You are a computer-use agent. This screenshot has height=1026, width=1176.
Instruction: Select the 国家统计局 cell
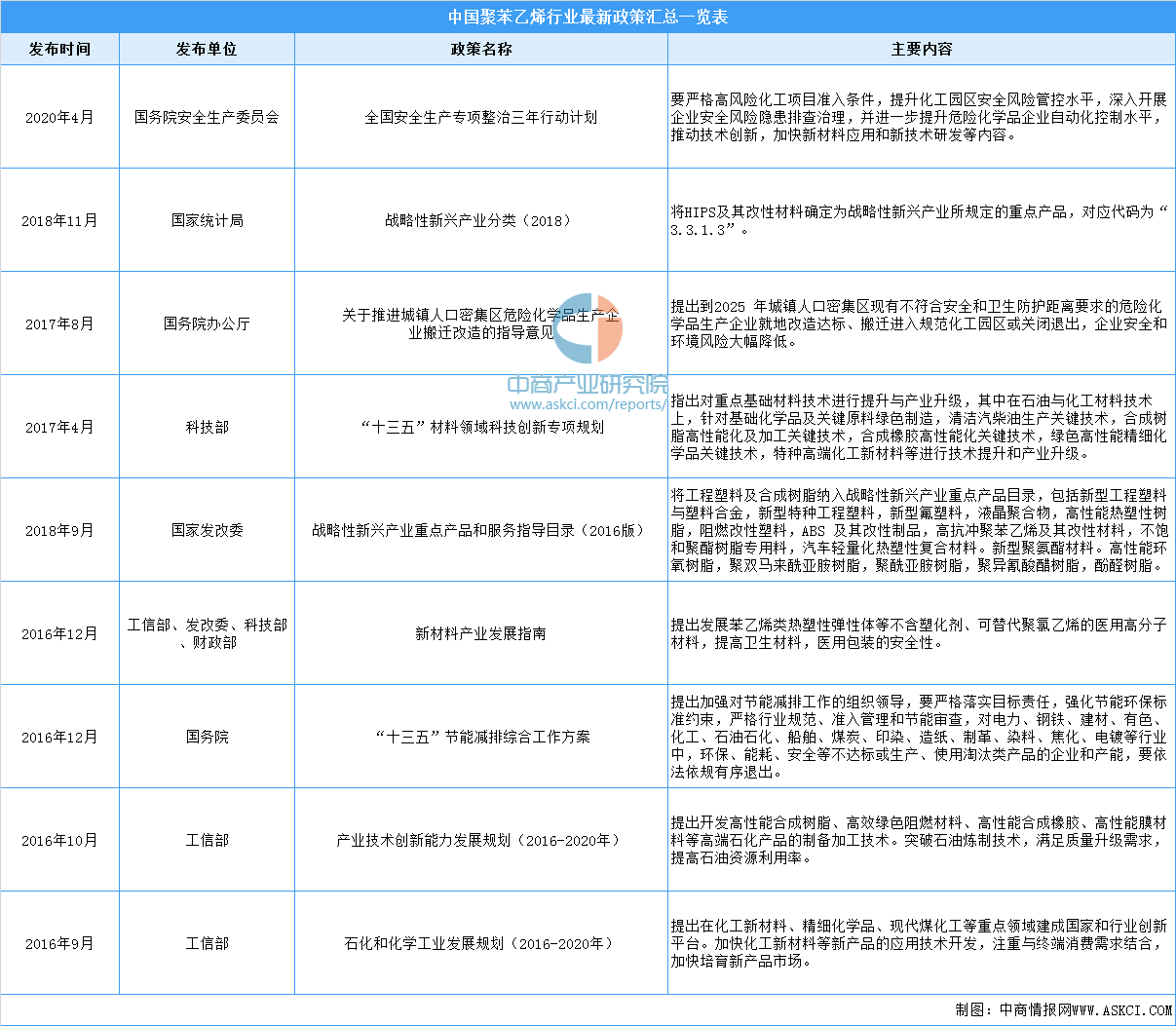tap(207, 220)
